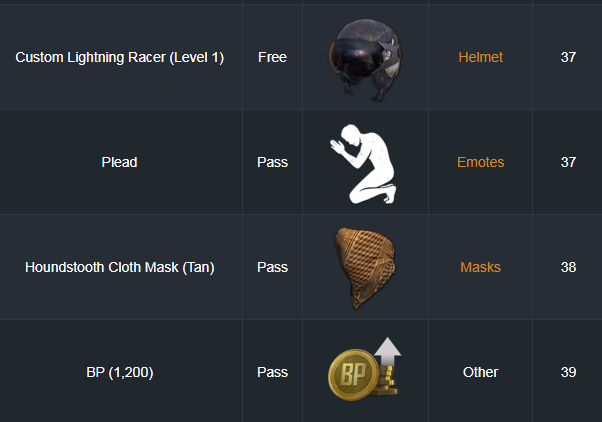
Task: Select the Plead item name
Action: pos(120,162)
